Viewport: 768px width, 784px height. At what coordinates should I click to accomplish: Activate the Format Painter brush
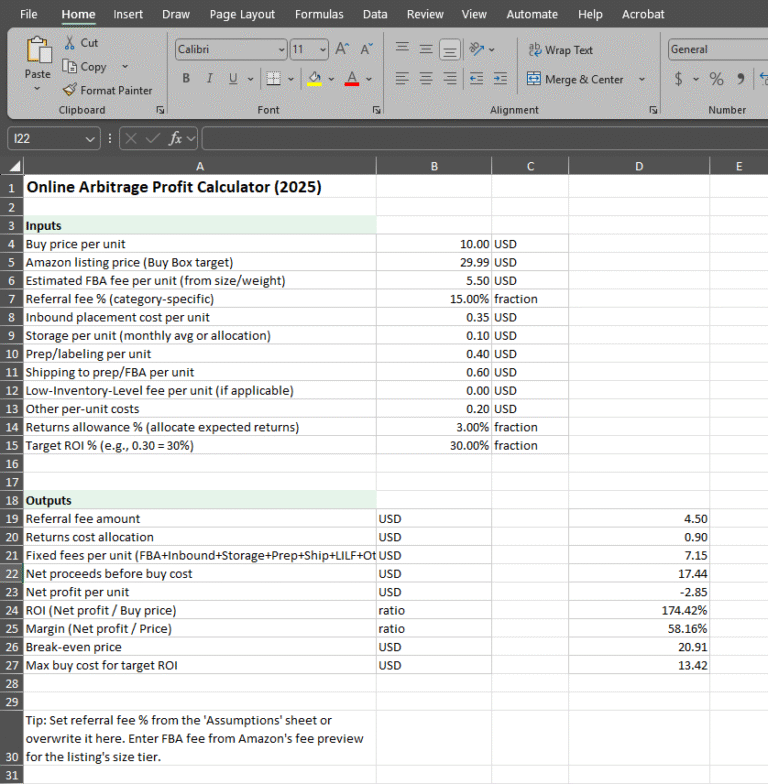pyautogui.click(x=70, y=90)
